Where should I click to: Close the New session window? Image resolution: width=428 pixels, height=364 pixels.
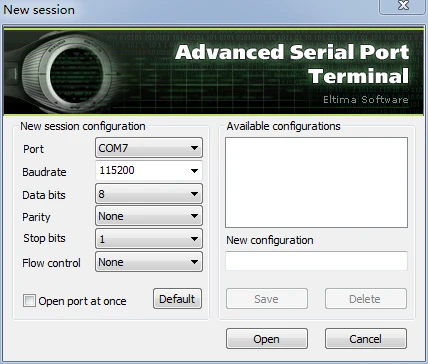pos(403,6)
